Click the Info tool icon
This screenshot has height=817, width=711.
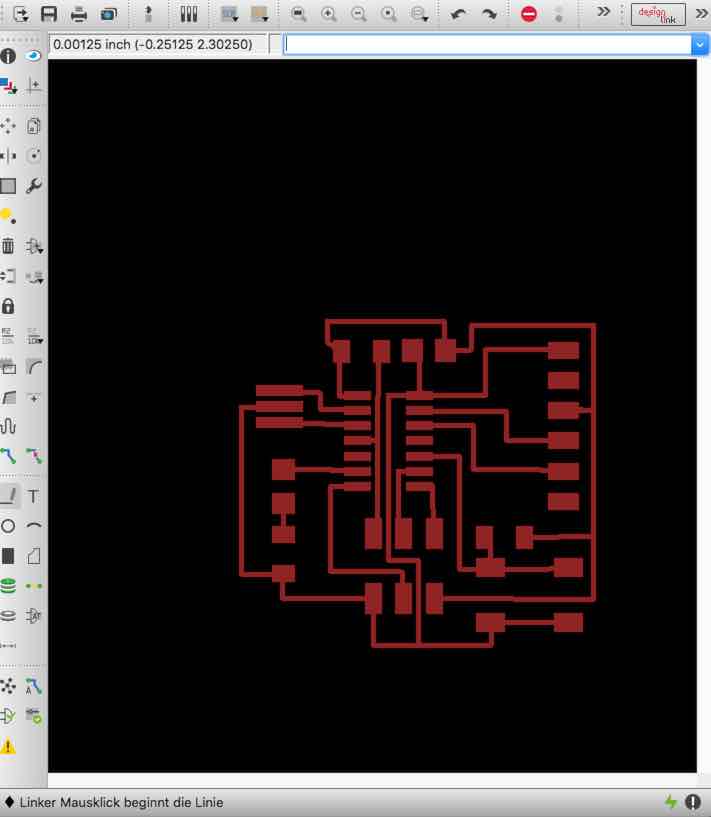pyautogui.click(x=8, y=56)
